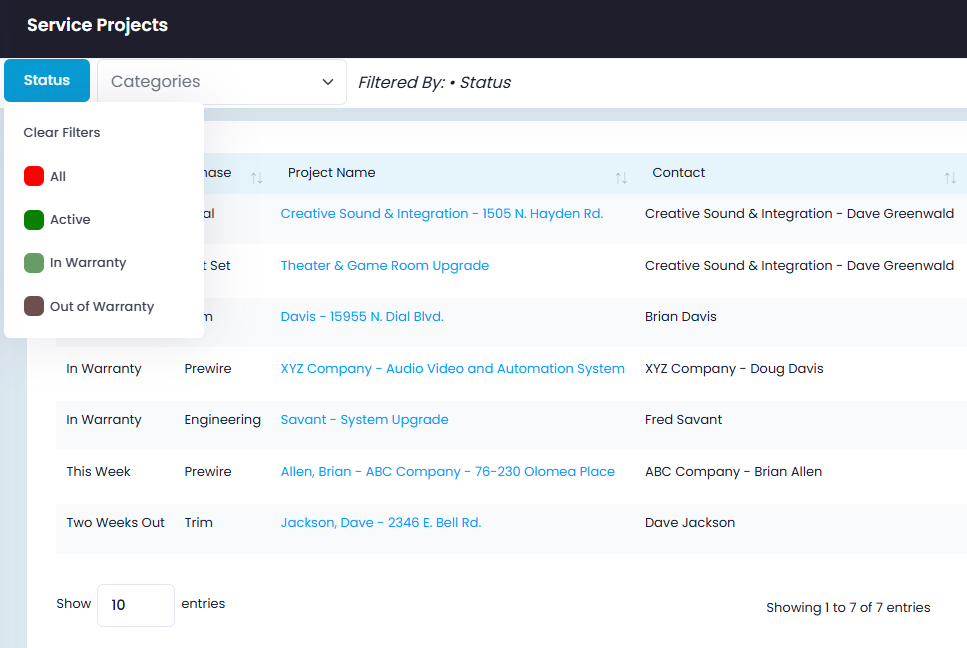Open Theater & Game Room Upgrade project
The height and width of the screenshot is (648, 967).
tap(385, 266)
